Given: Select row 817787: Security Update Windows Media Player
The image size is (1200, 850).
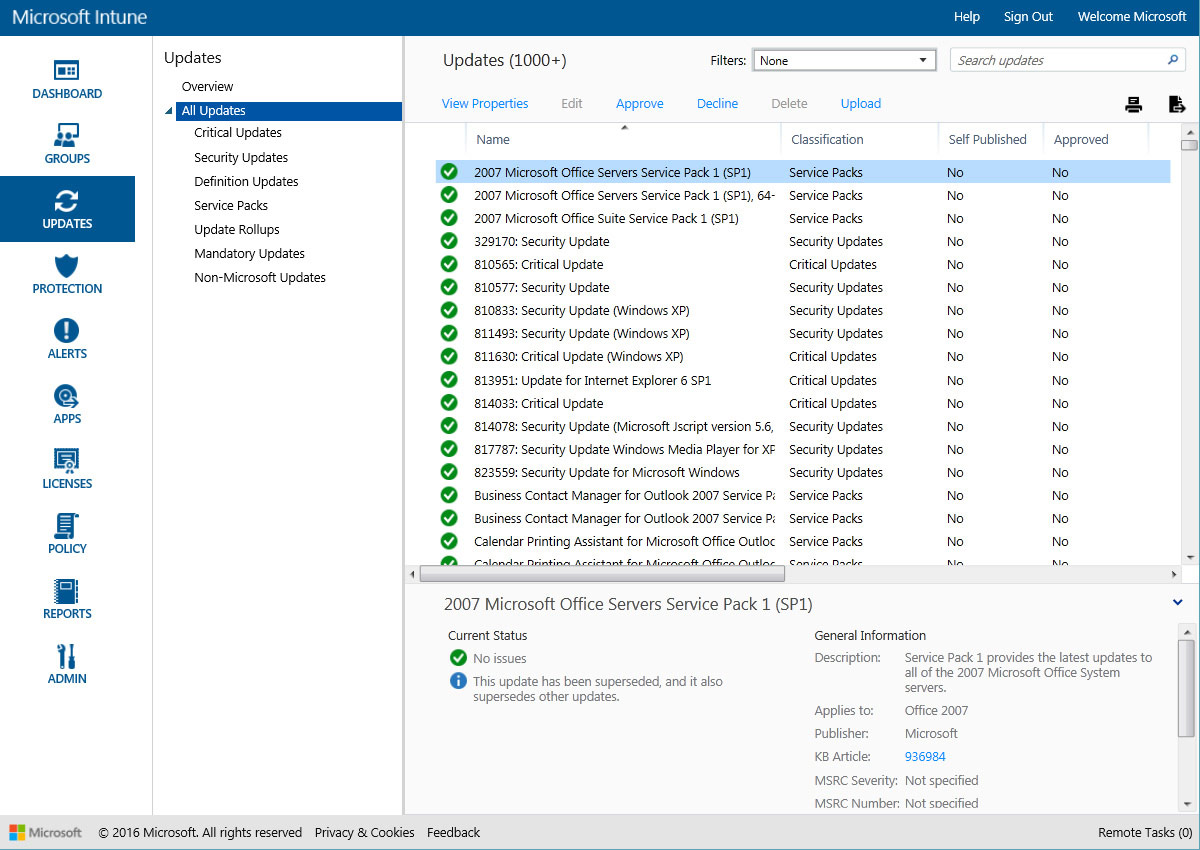Looking at the screenshot, I should click(803, 449).
